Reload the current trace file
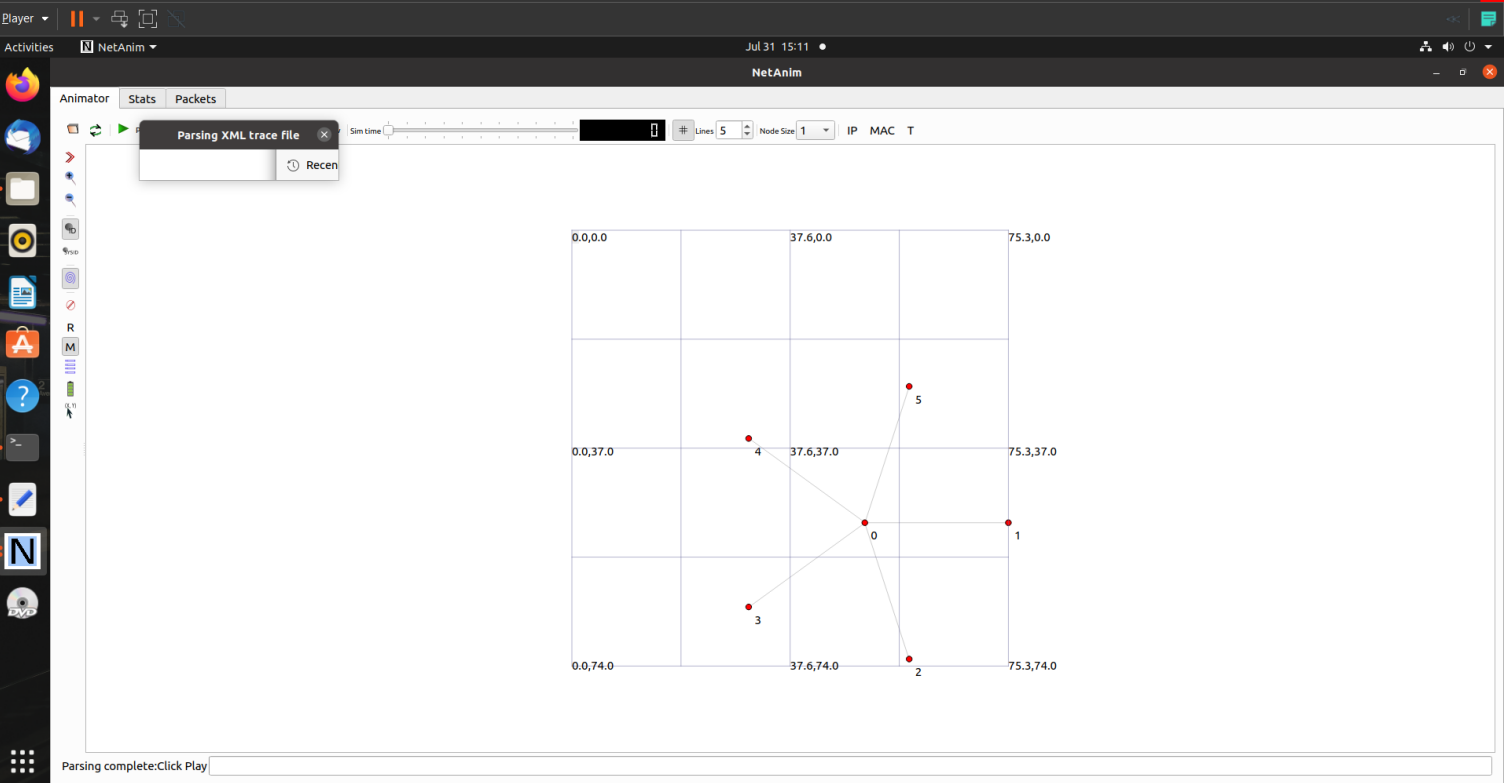This screenshot has height=783, width=1506. pyautogui.click(x=95, y=129)
